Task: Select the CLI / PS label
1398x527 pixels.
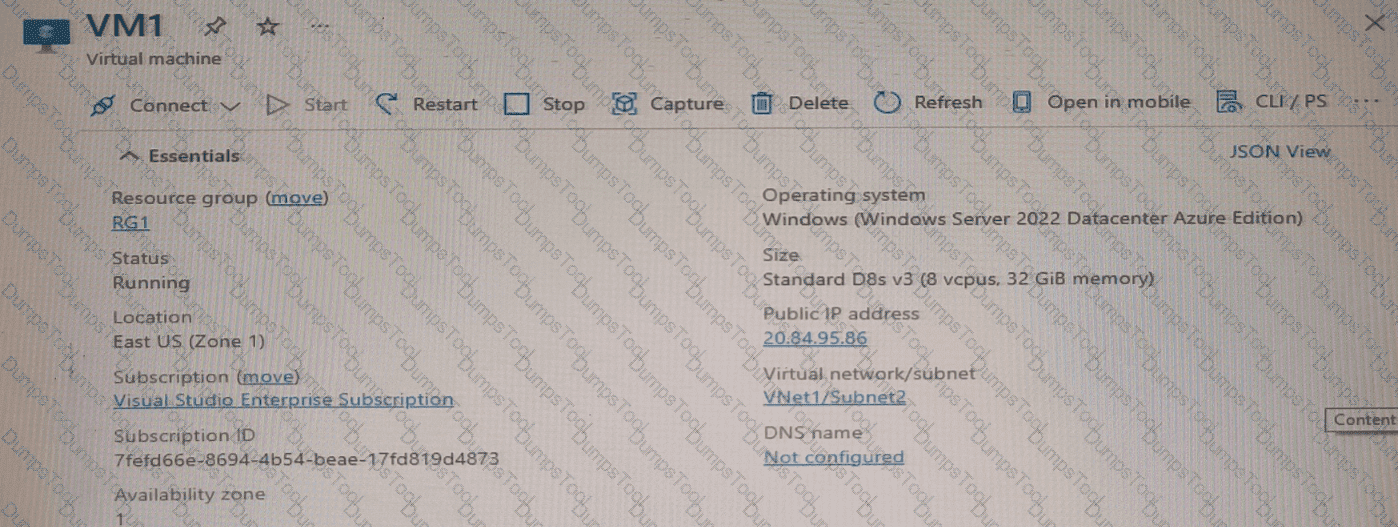Action: [x=1292, y=102]
